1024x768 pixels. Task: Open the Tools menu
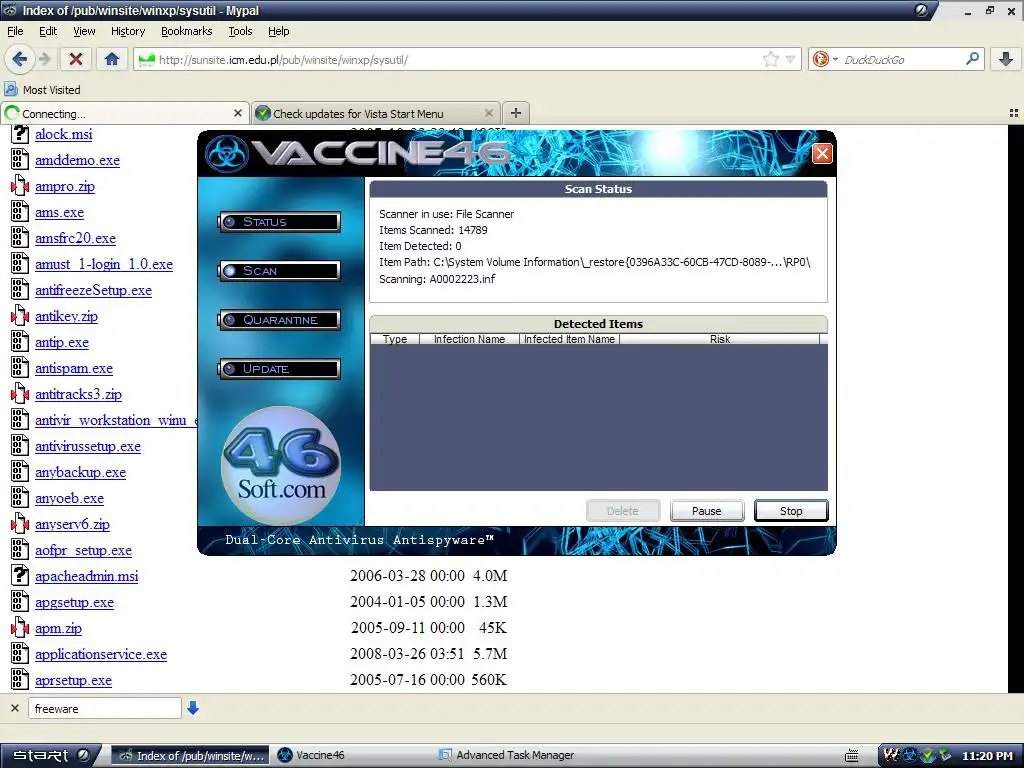pyautogui.click(x=240, y=31)
